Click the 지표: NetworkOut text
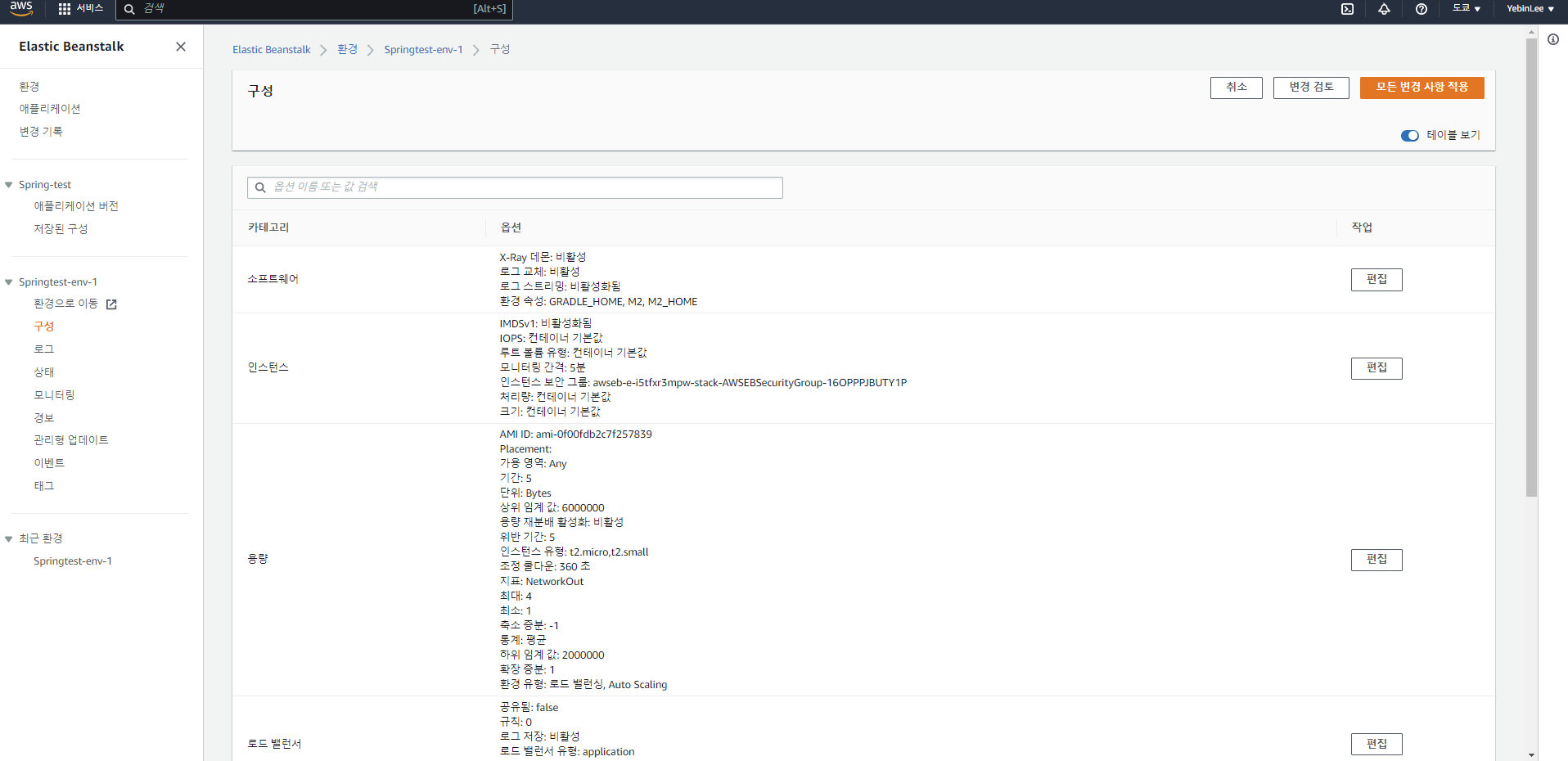 542,582
